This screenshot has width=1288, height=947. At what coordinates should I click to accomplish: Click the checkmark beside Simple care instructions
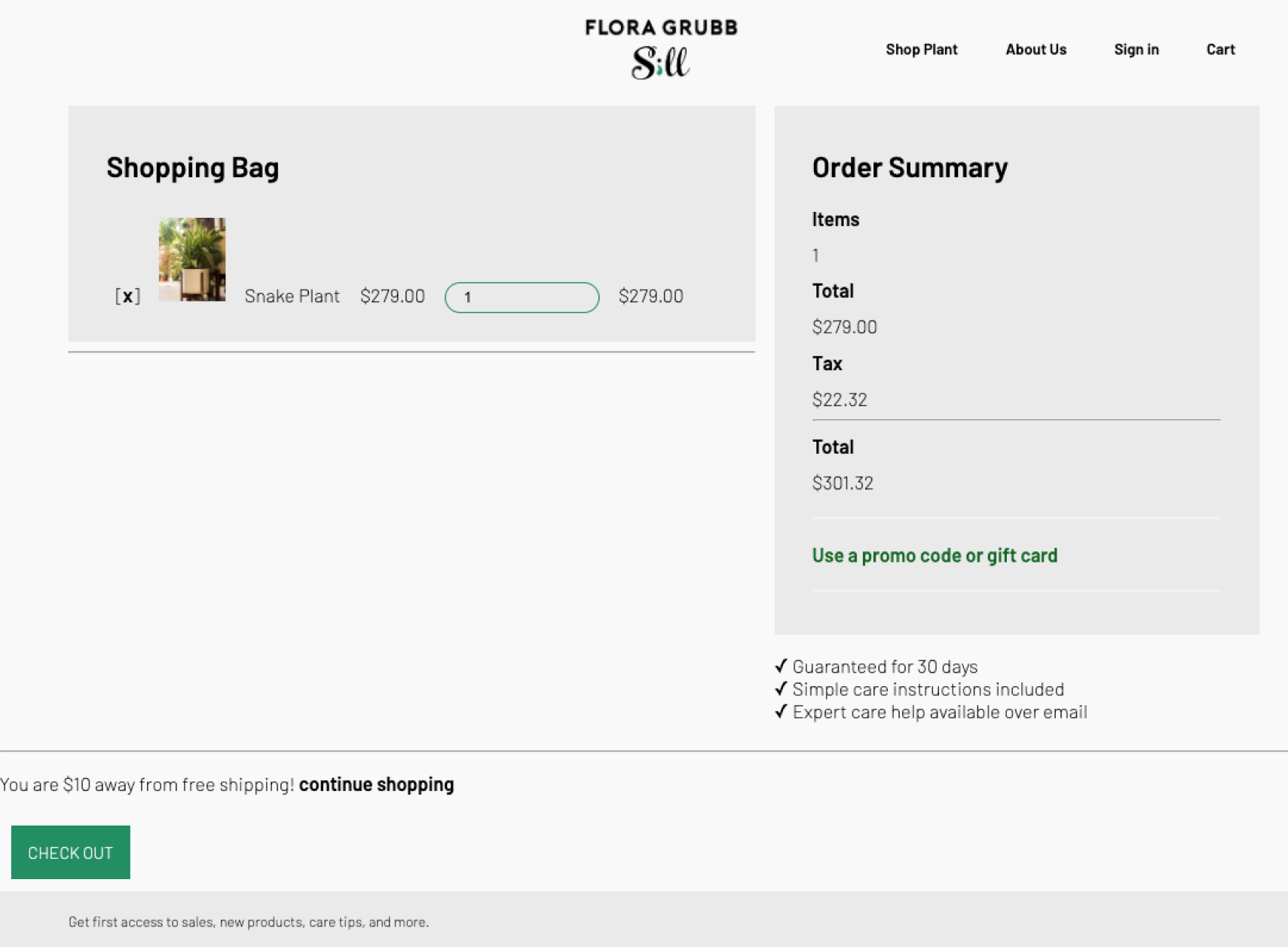tap(781, 689)
